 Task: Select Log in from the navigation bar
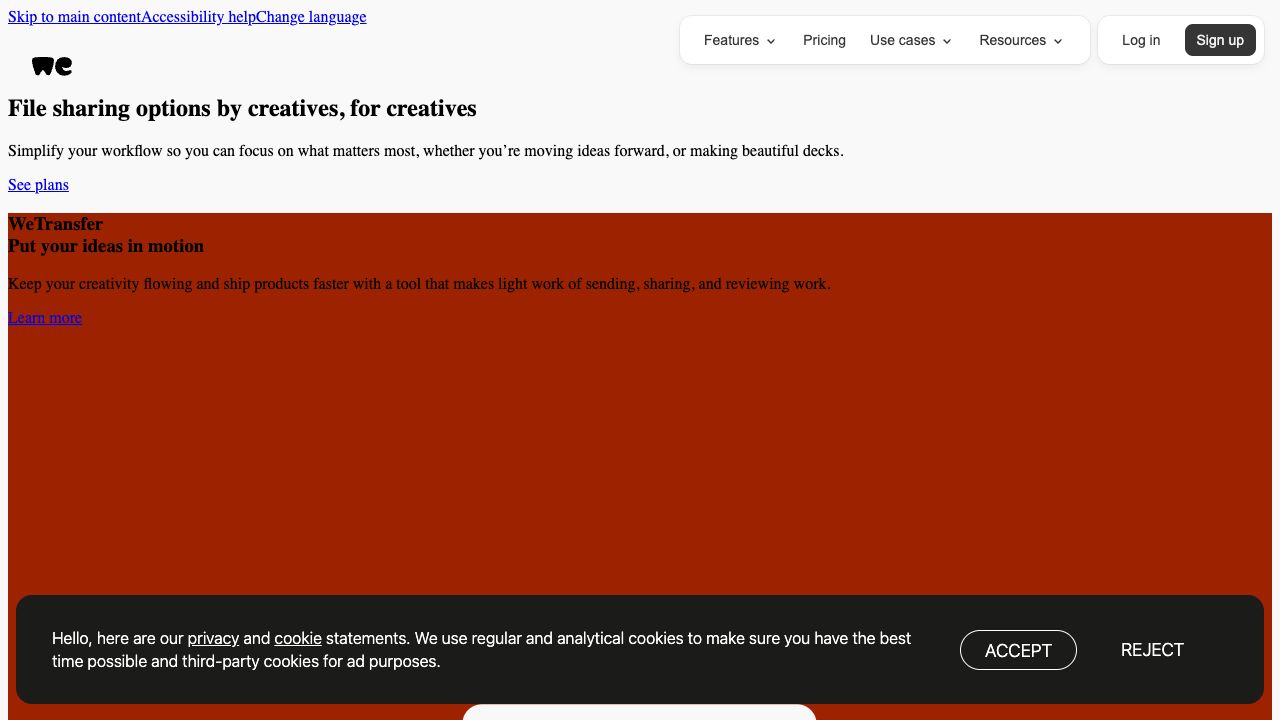(1140, 40)
